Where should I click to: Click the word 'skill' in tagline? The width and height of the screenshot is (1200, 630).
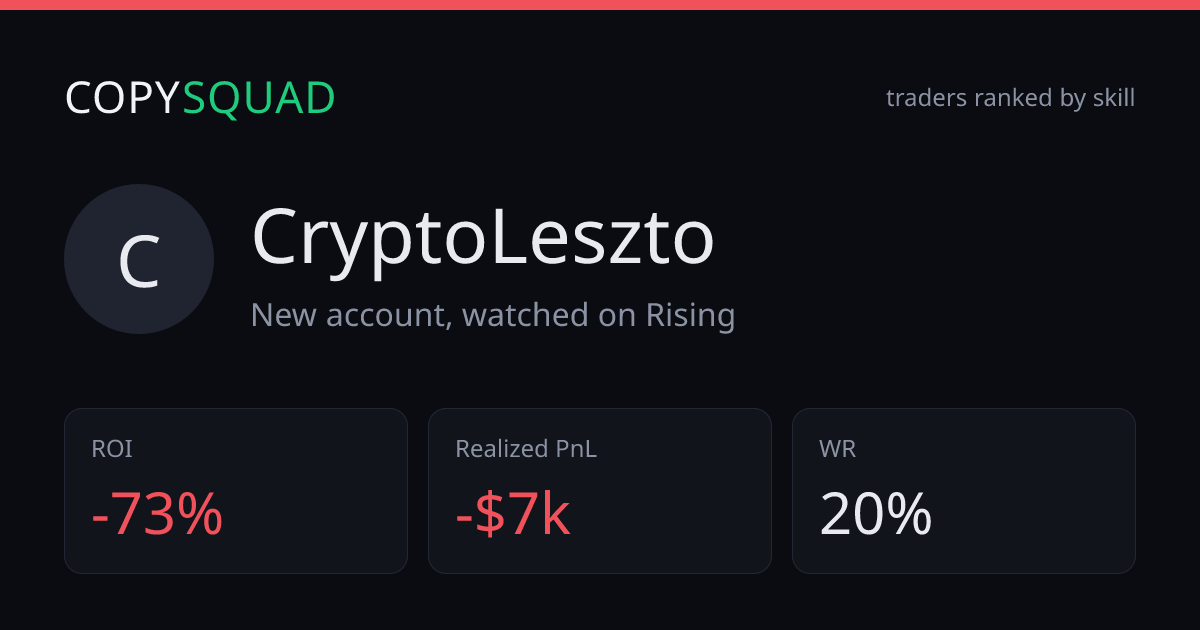(1113, 98)
